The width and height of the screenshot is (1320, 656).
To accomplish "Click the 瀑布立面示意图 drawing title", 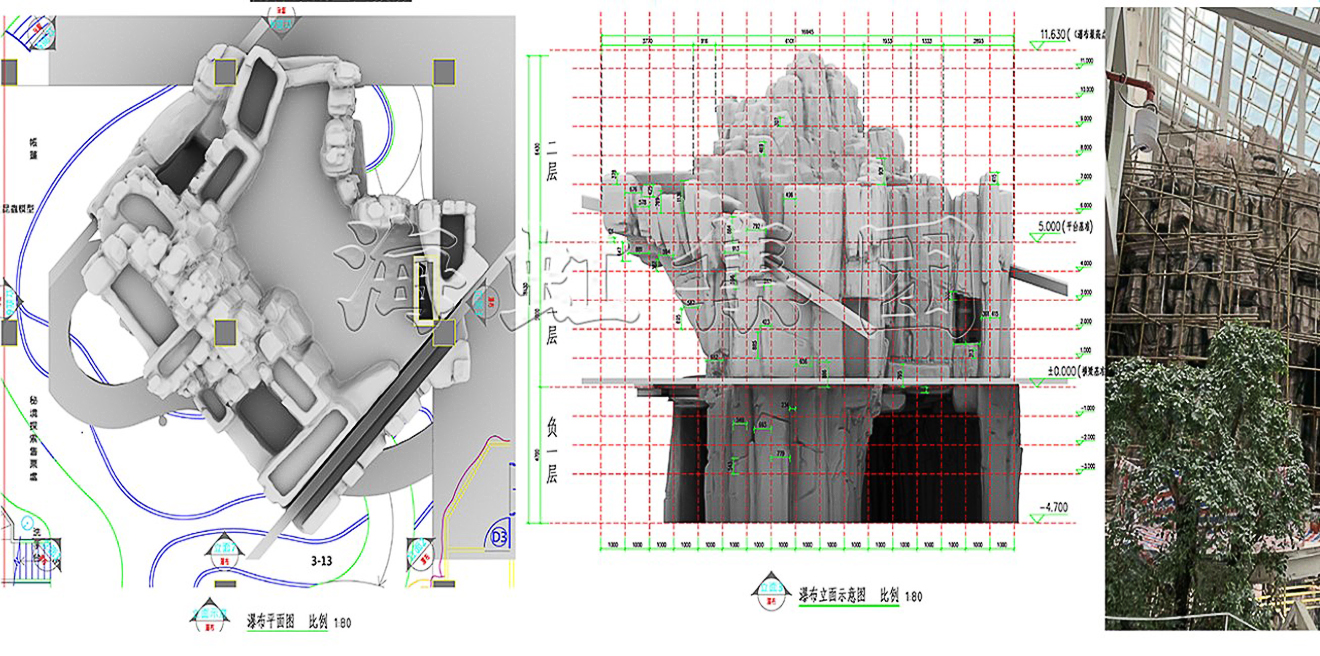I will tap(830, 596).
